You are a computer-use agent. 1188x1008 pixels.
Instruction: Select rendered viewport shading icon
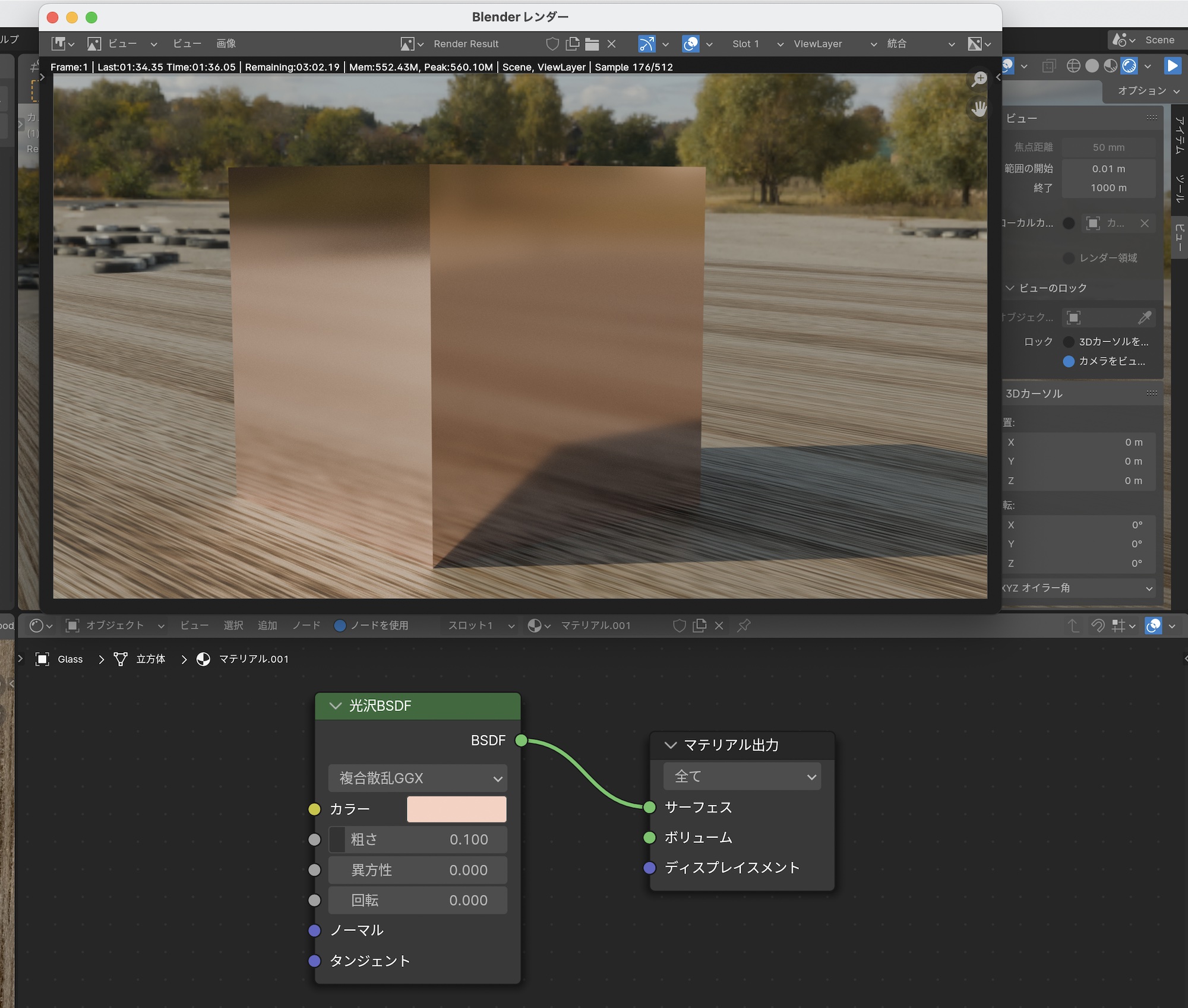click(1129, 66)
